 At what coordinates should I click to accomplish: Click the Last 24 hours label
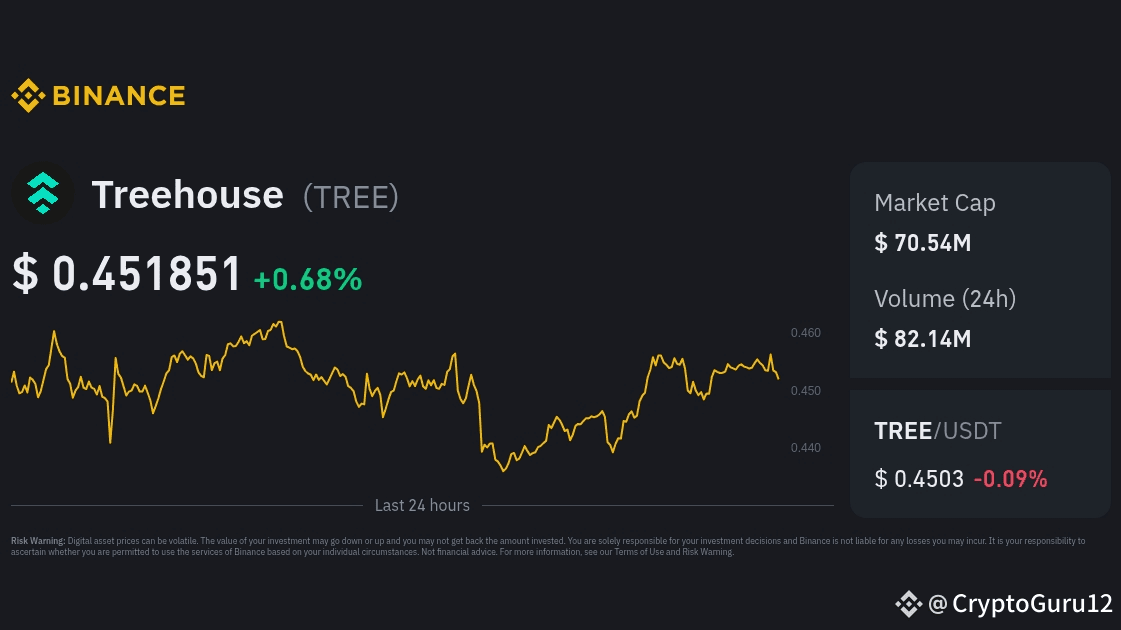(x=422, y=506)
